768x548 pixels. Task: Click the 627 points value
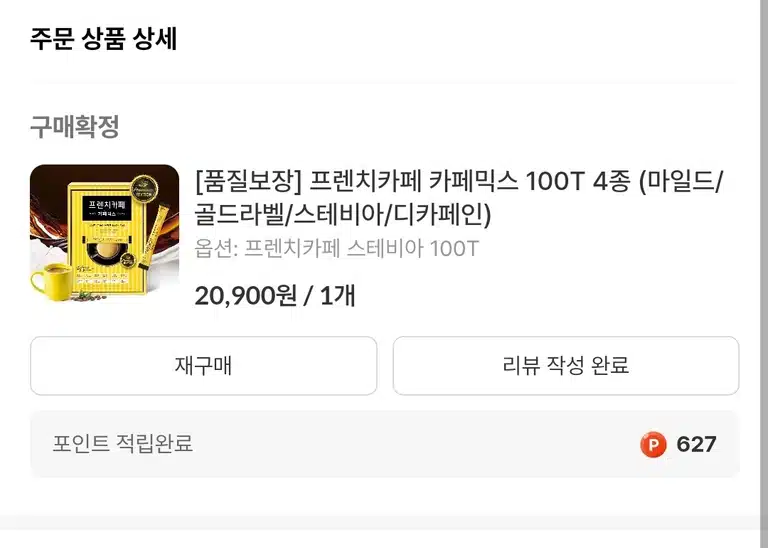pos(696,445)
